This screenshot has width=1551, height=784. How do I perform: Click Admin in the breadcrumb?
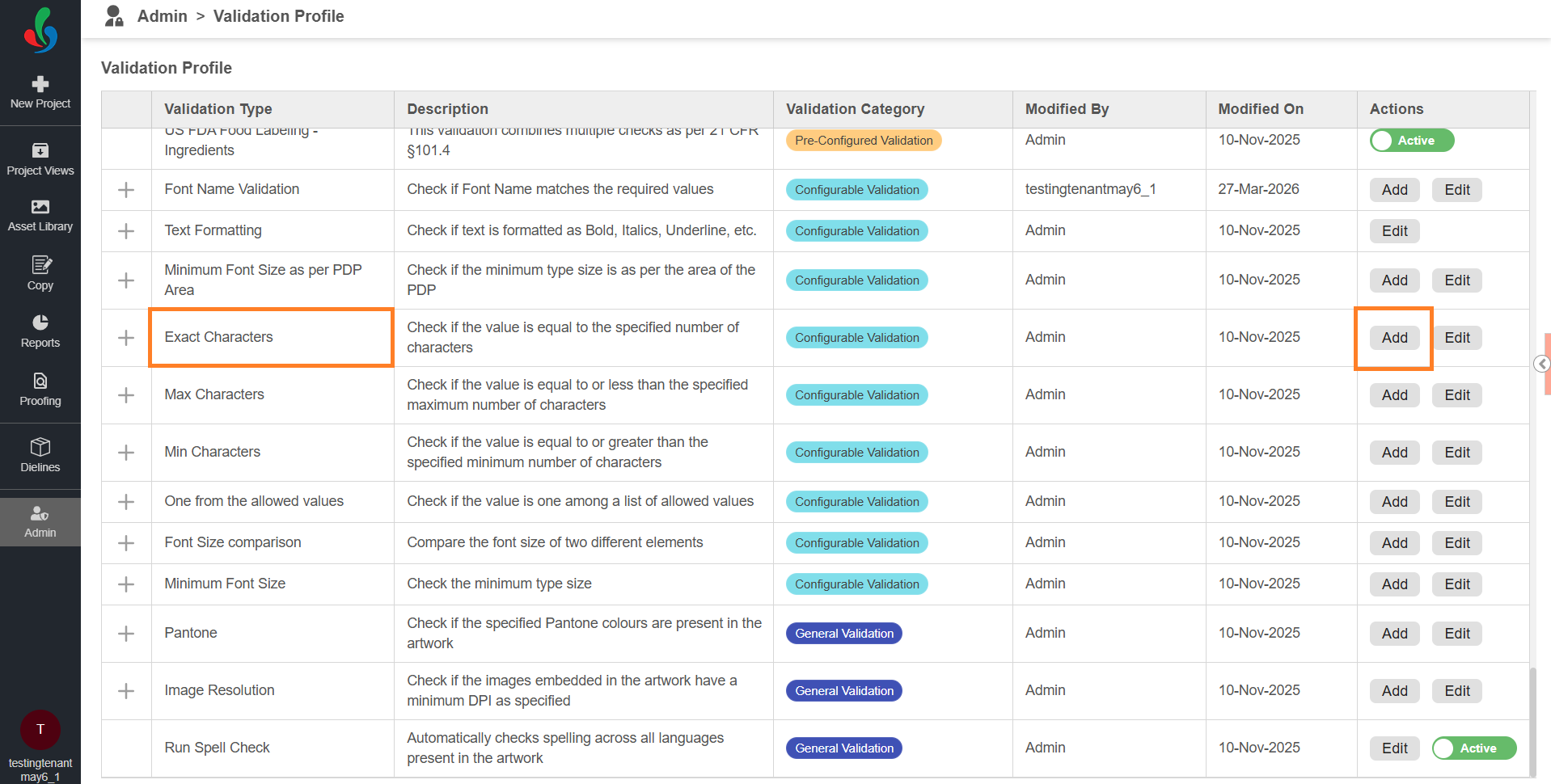pyautogui.click(x=162, y=16)
